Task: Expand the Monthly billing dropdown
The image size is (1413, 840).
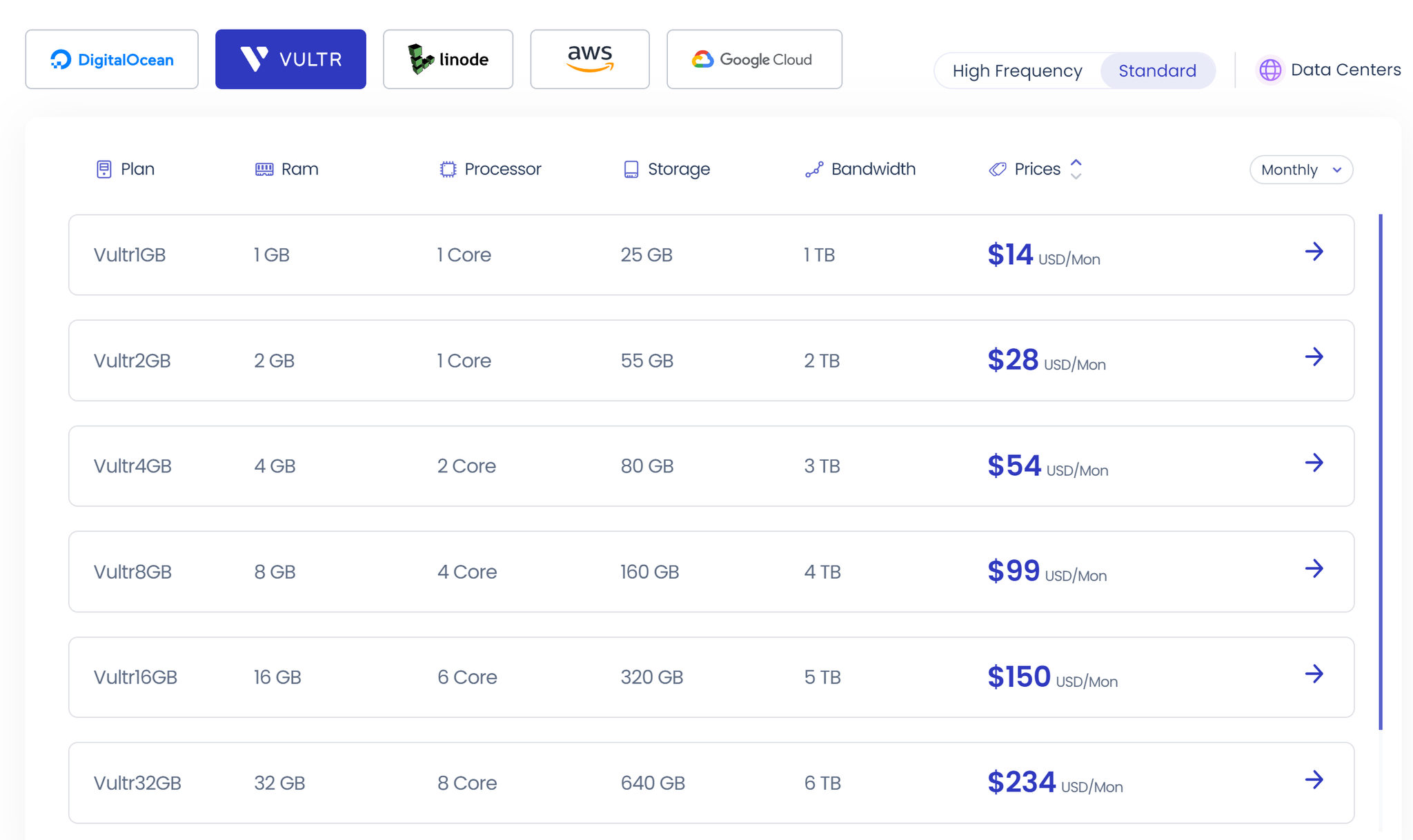Action: coord(1301,169)
